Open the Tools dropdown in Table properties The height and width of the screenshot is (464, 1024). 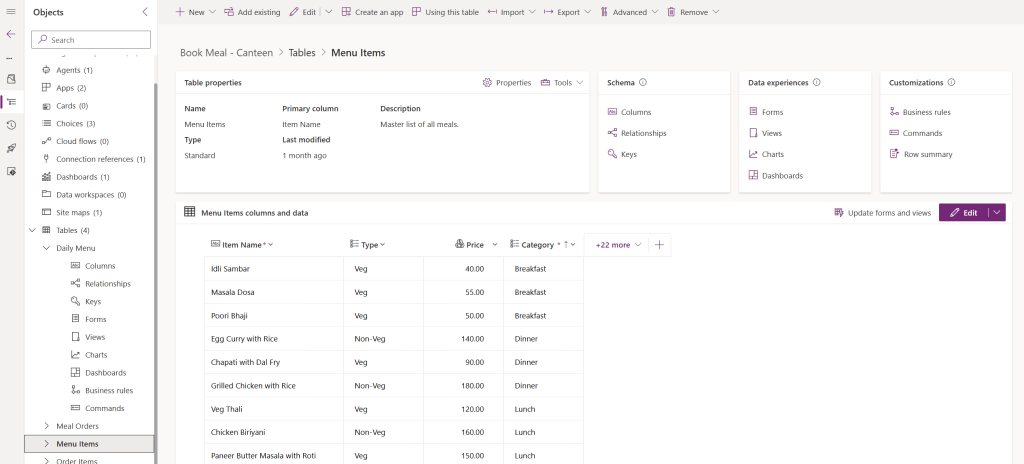tap(562, 83)
